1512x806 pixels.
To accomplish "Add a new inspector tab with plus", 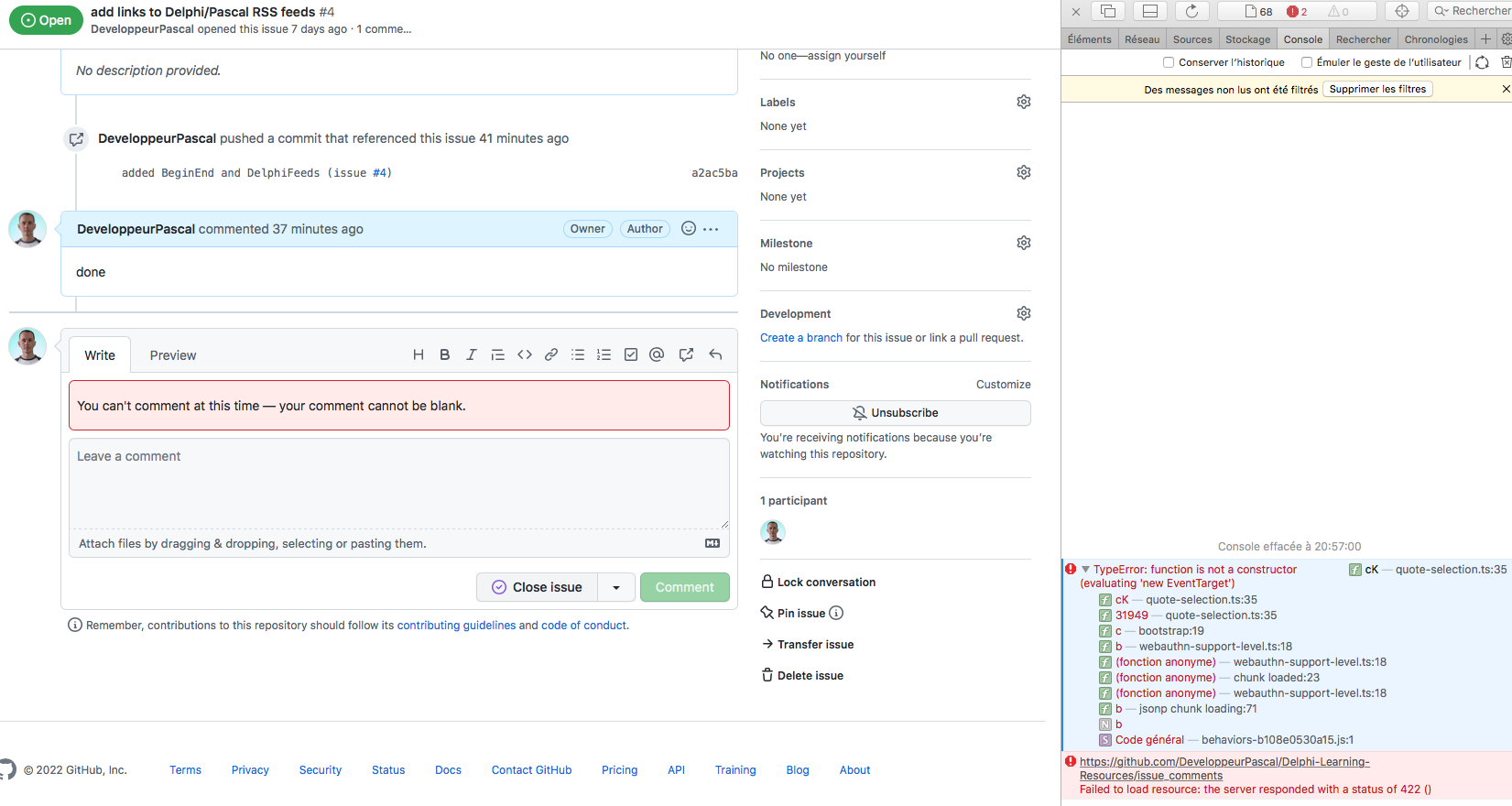I will click(x=1485, y=39).
